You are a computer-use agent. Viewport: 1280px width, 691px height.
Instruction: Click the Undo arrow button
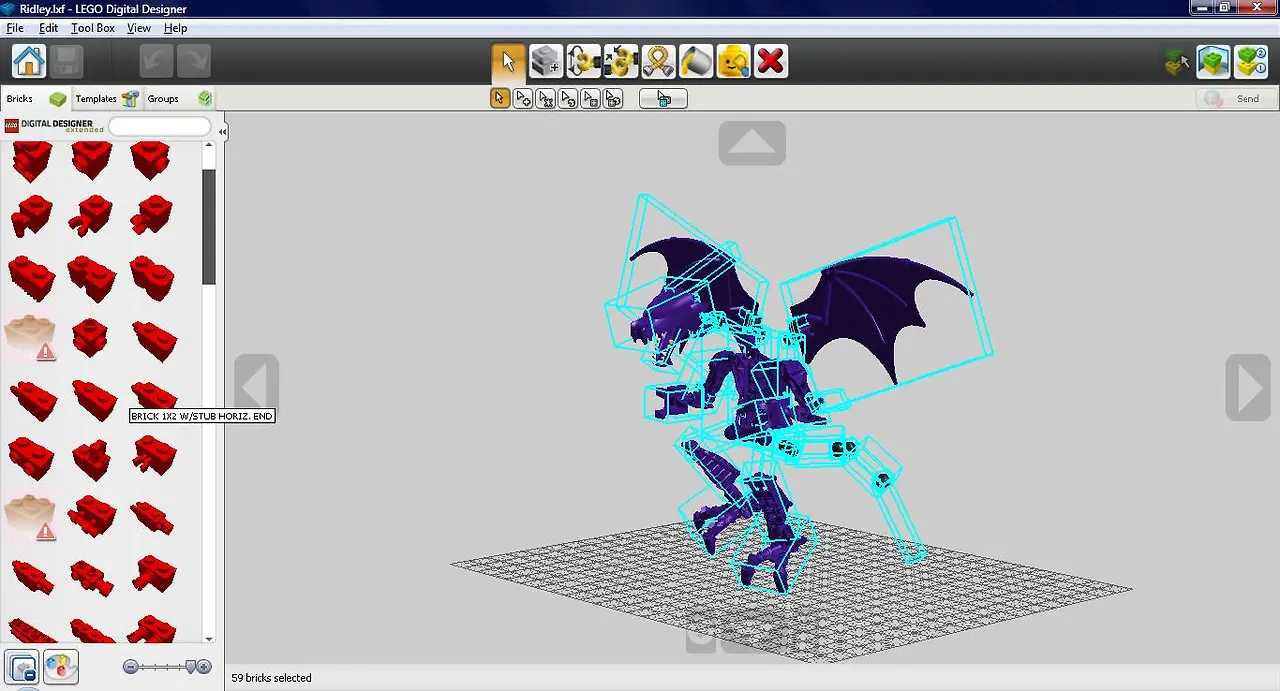pyautogui.click(x=156, y=61)
